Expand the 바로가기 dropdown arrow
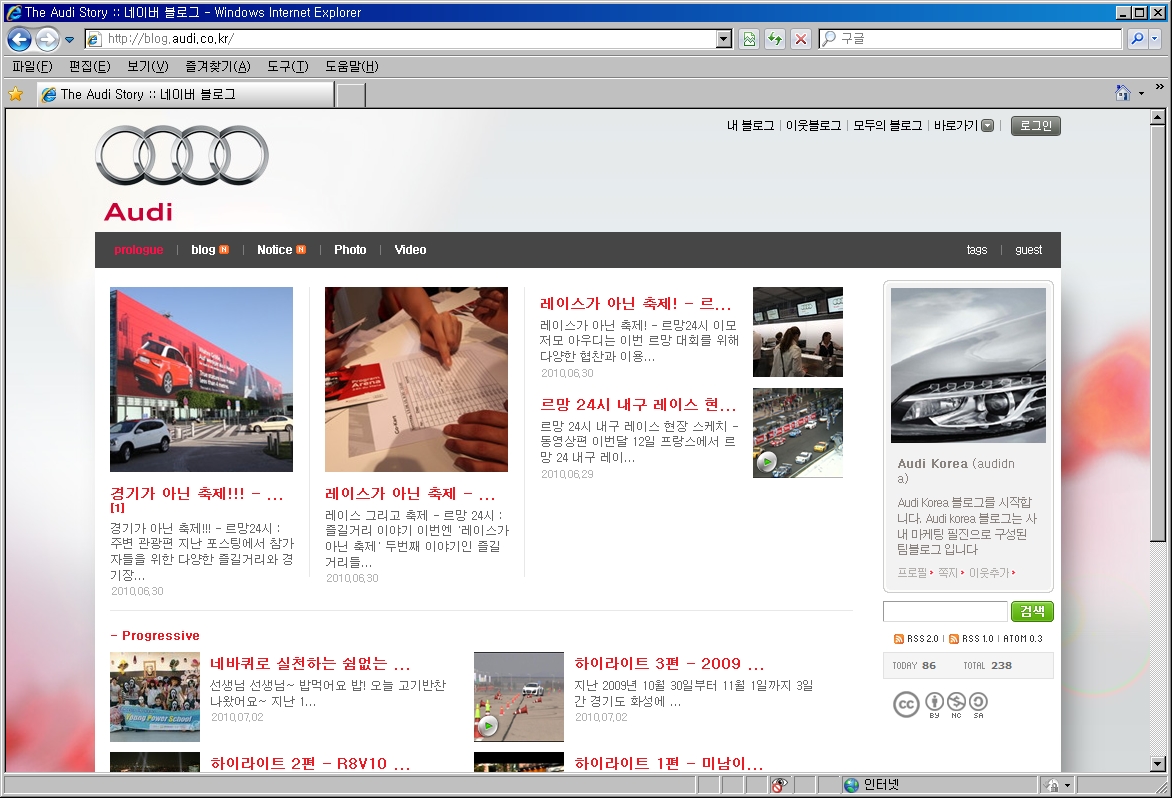1172x798 pixels. (x=987, y=126)
